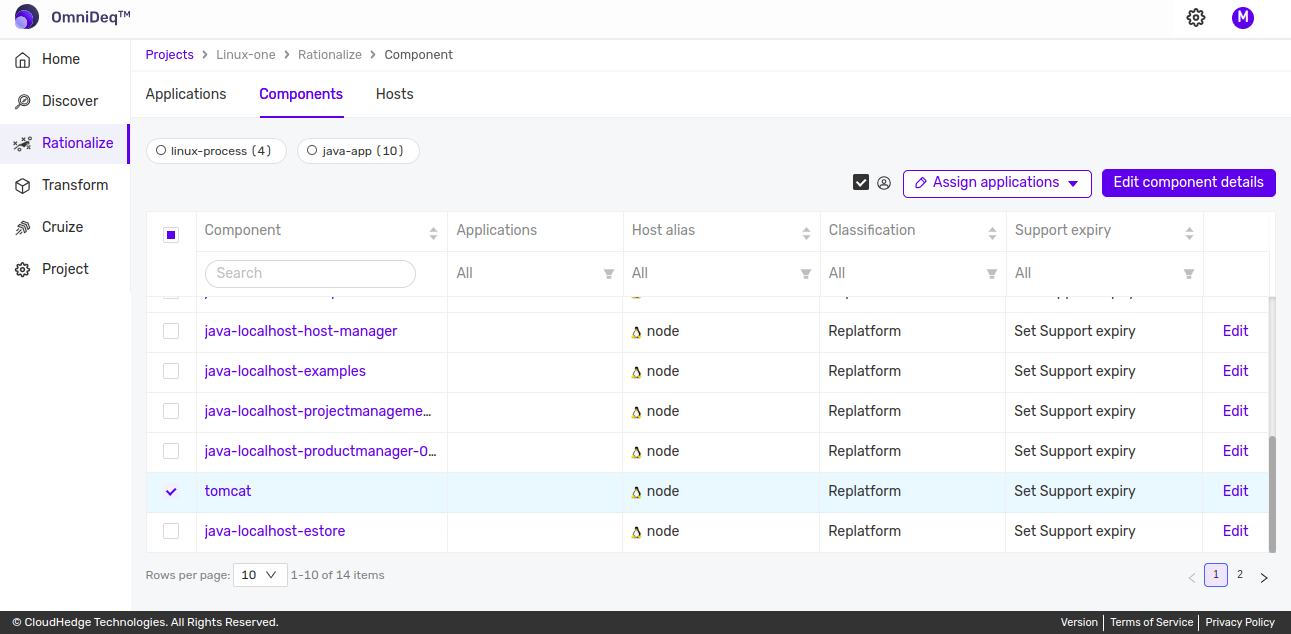Click the table vertical scrollbar

(1272, 493)
